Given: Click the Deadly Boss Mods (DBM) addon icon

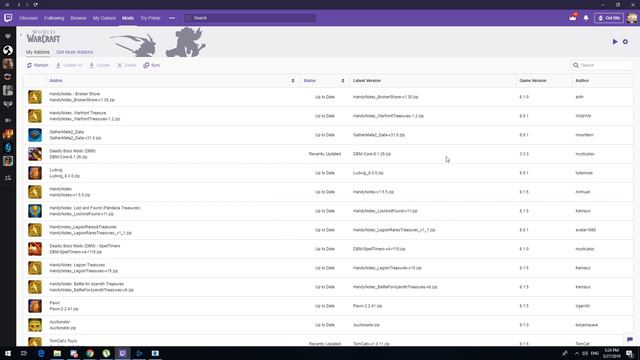Looking at the screenshot, I should click(35, 154).
